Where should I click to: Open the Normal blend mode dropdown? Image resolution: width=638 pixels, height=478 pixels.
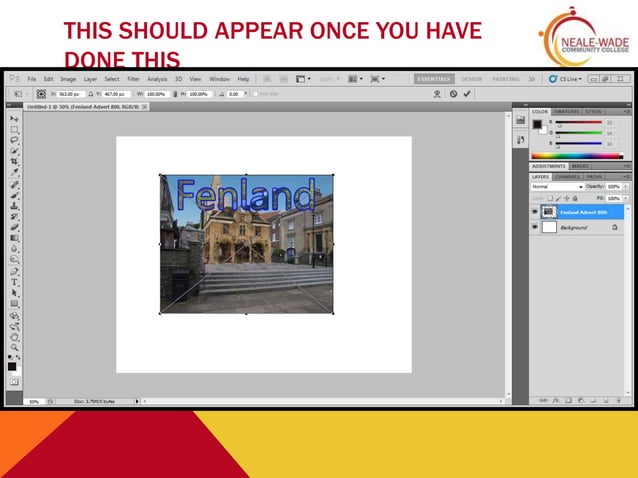coord(557,186)
